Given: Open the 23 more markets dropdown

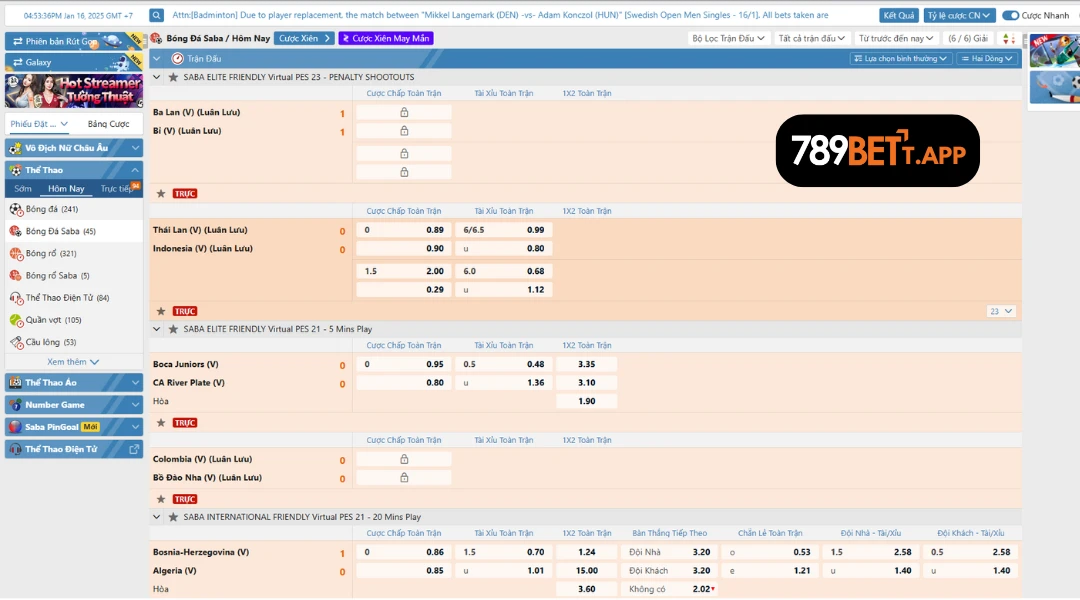Looking at the screenshot, I should (x=1000, y=311).
